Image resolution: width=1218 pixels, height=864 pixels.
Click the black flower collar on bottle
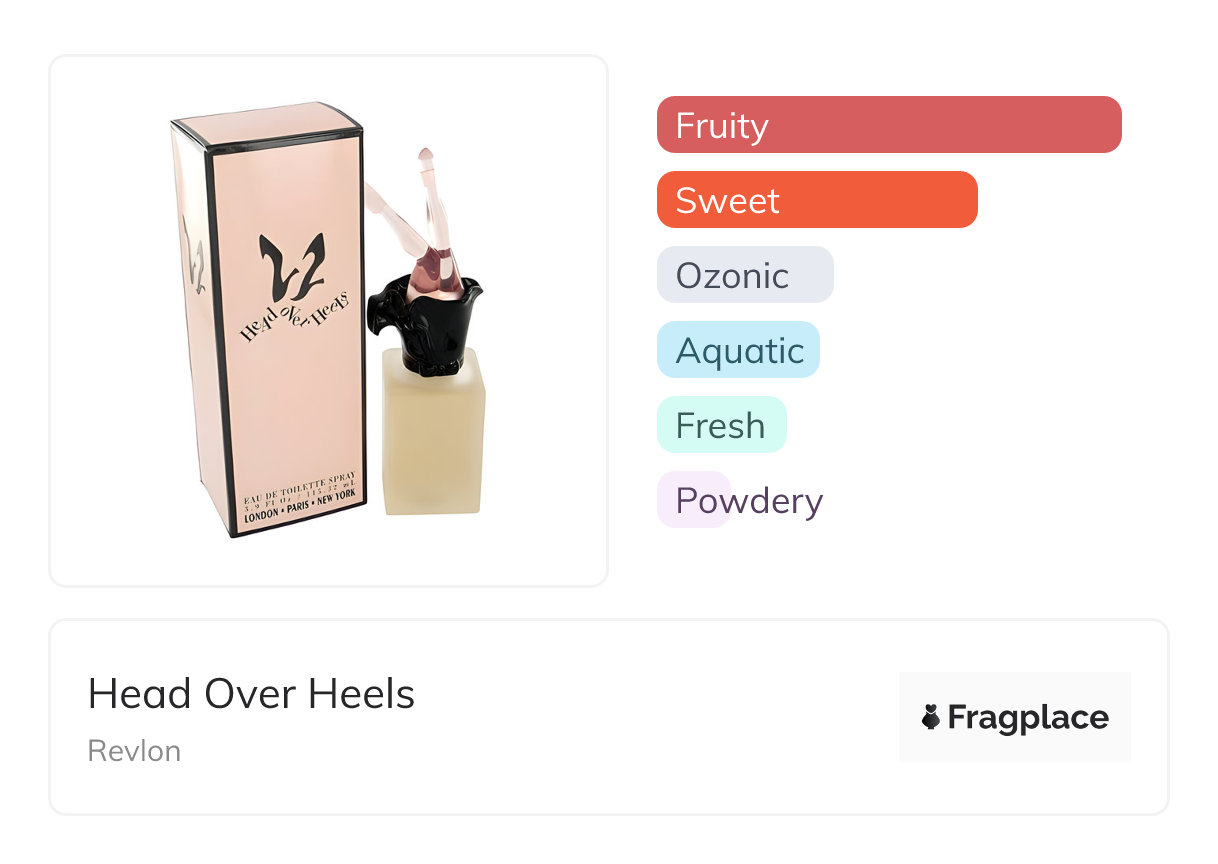[428, 322]
